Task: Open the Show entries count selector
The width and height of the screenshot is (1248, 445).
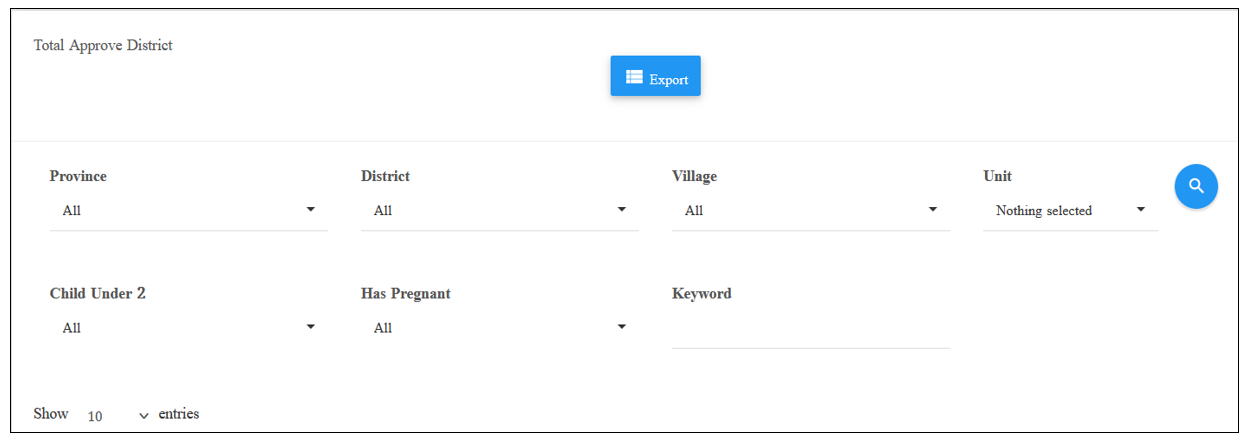Action: 117,415
